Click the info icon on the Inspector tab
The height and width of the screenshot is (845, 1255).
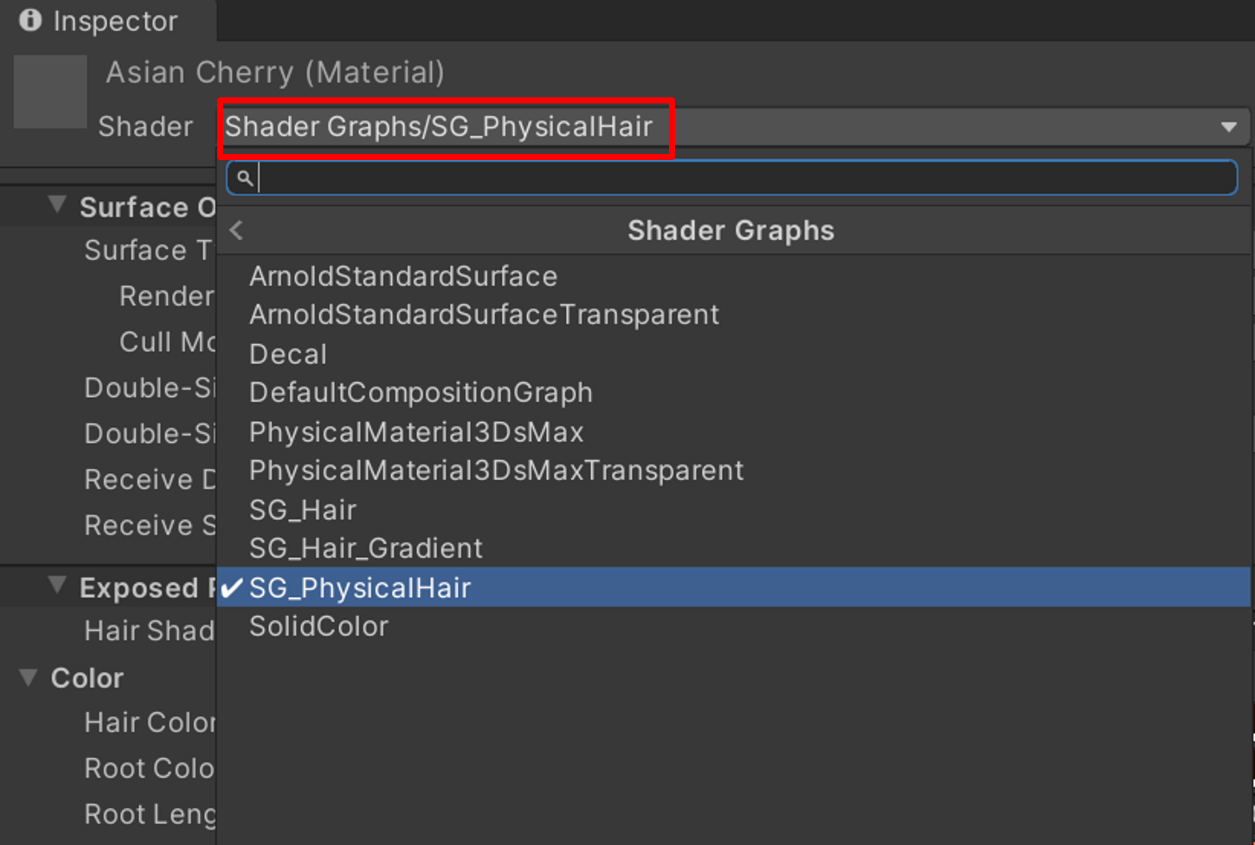pyautogui.click(x=29, y=21)
